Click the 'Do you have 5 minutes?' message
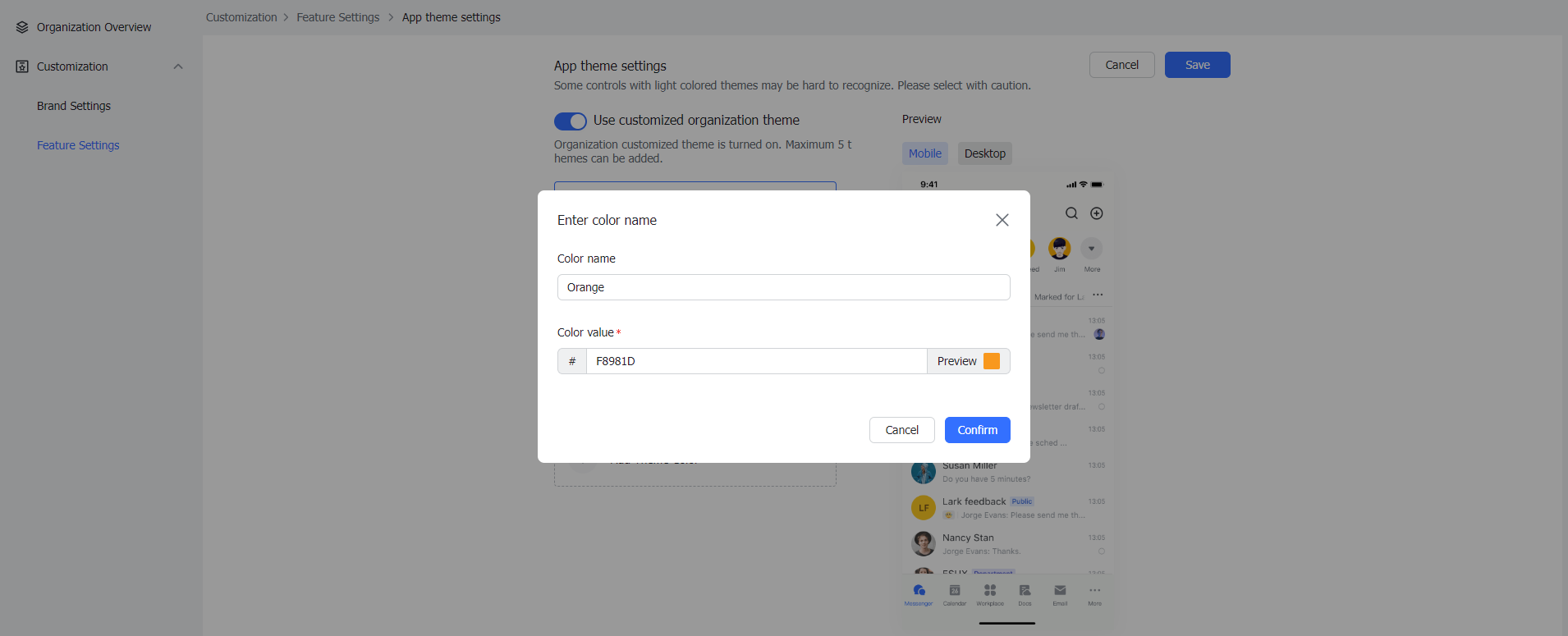Viewport: 1568px width, 636px height. [x=986, y=479]
